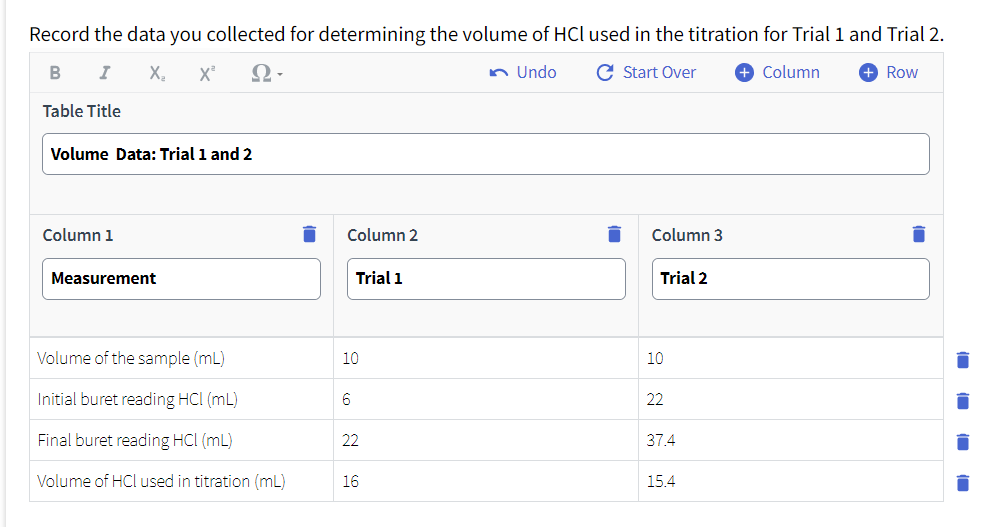Delete Column 1 using trash icon

click(x=309, y=234)
